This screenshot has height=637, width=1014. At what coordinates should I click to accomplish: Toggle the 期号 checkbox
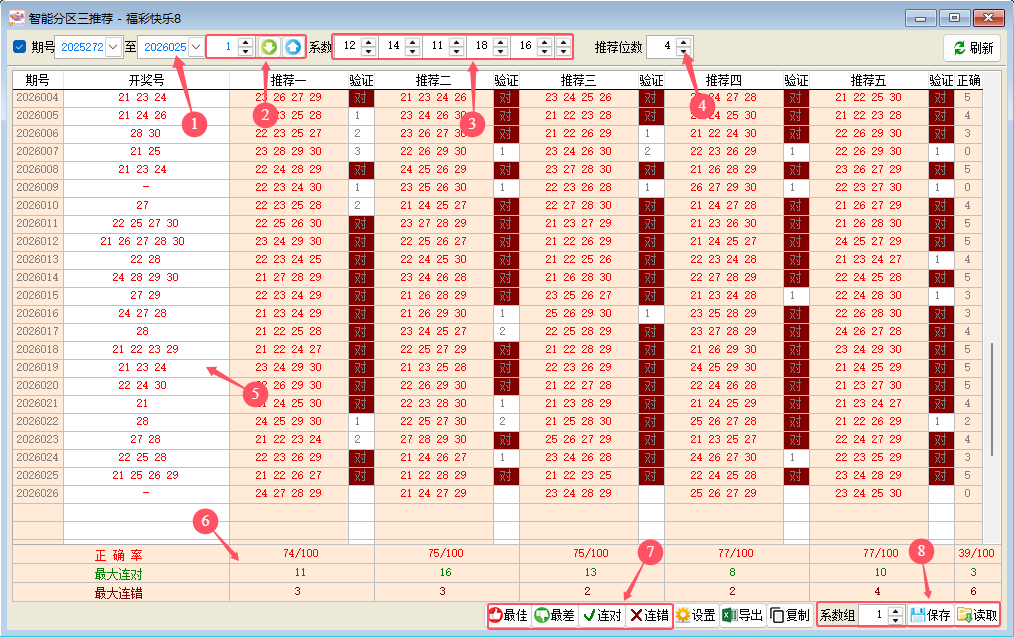tap(20, 47)
